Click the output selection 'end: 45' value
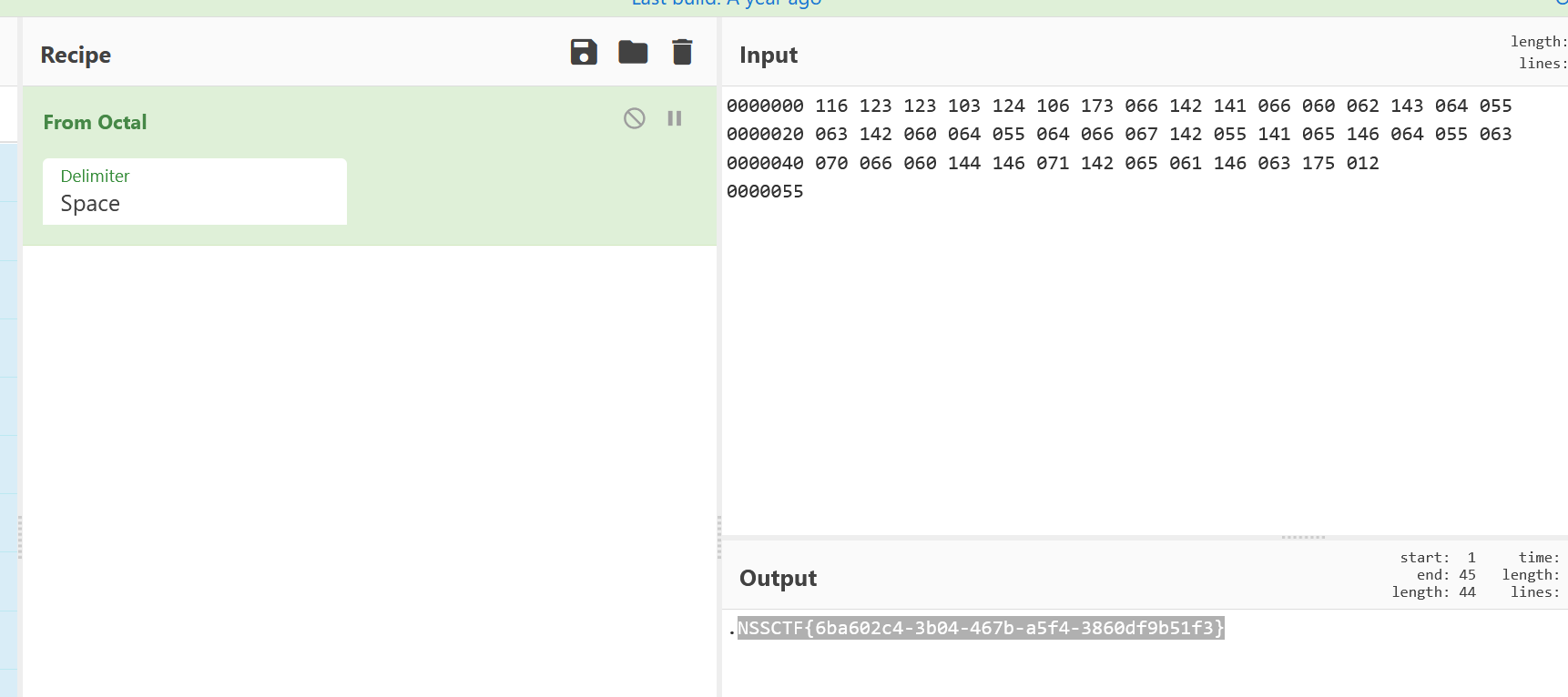 (x=1446, y=575)
